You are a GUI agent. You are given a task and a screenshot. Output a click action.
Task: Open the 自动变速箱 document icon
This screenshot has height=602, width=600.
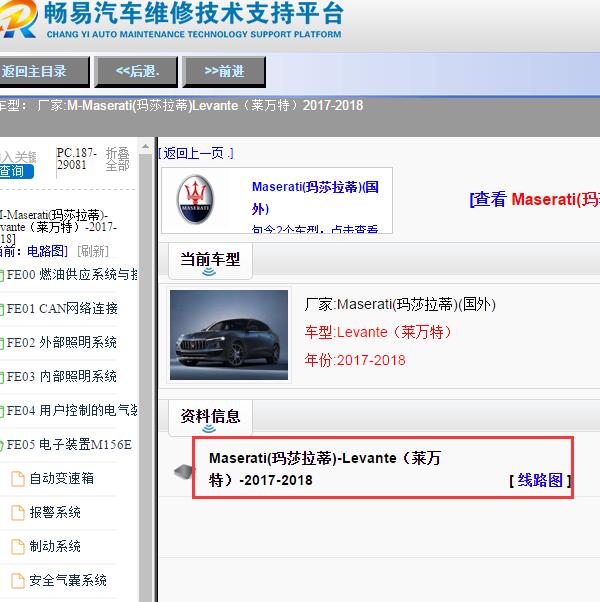point(18,479)
